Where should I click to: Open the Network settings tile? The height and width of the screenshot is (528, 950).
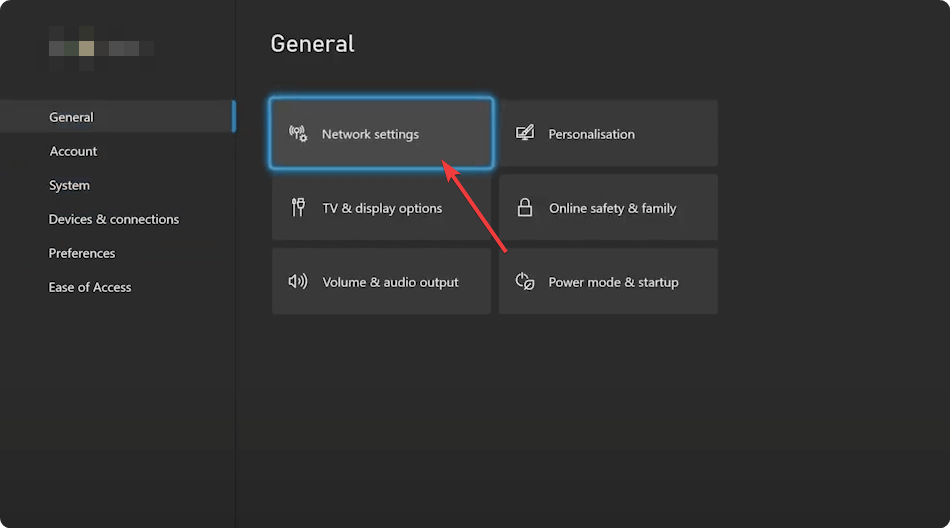pos(381,134)
